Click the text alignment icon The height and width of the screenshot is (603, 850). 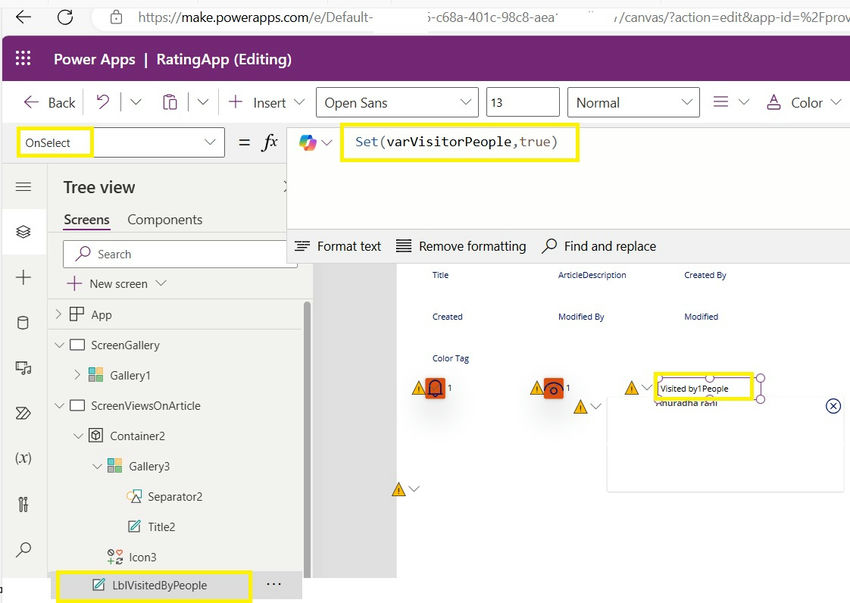[720, 102]
